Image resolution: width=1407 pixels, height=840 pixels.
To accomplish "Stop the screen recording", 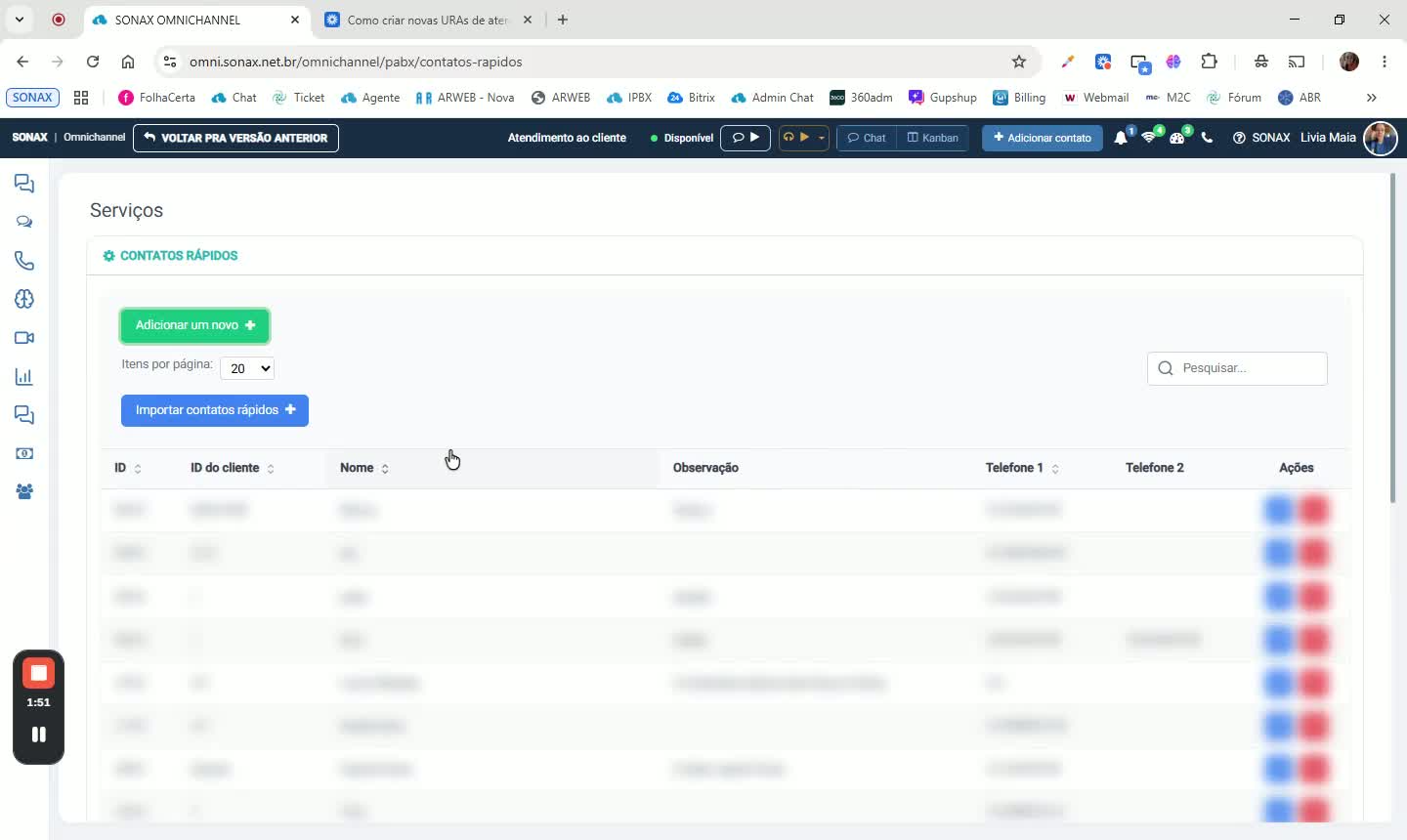I will click(38, 673).
